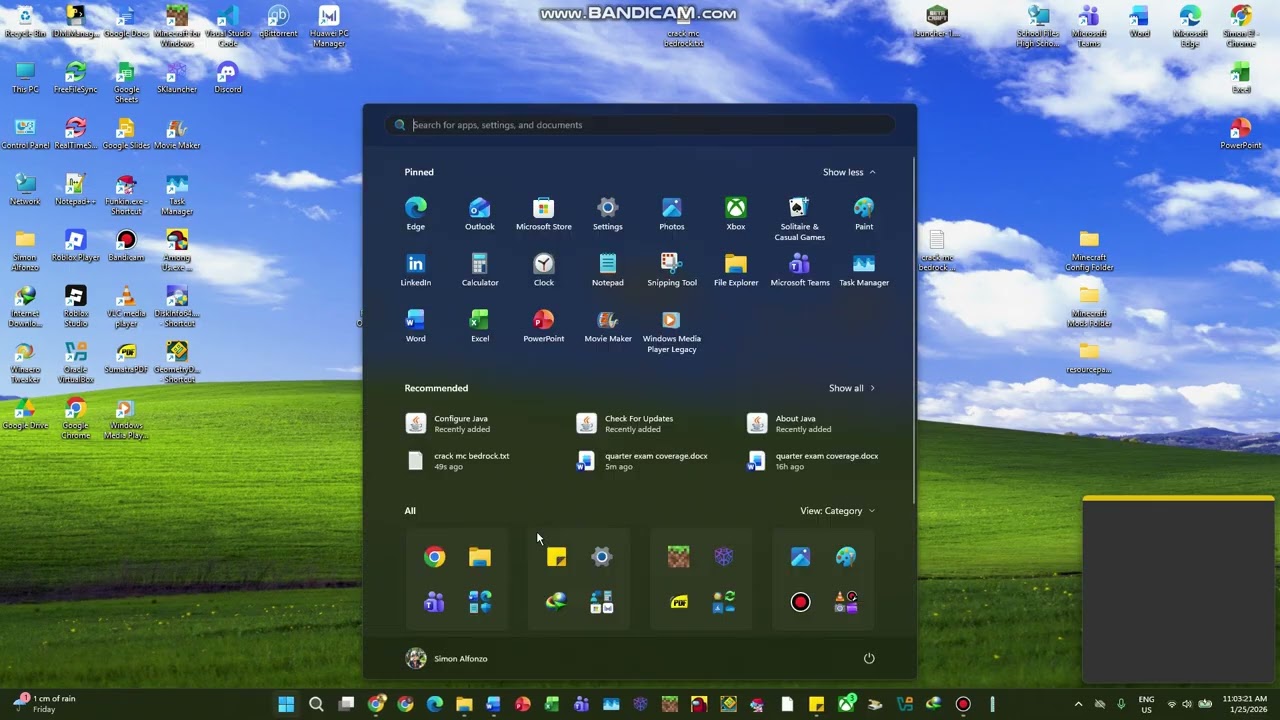Launch Chrome from the All category group
The height and width of the screenshot is (720, 1280).
[x=434, y=557]
